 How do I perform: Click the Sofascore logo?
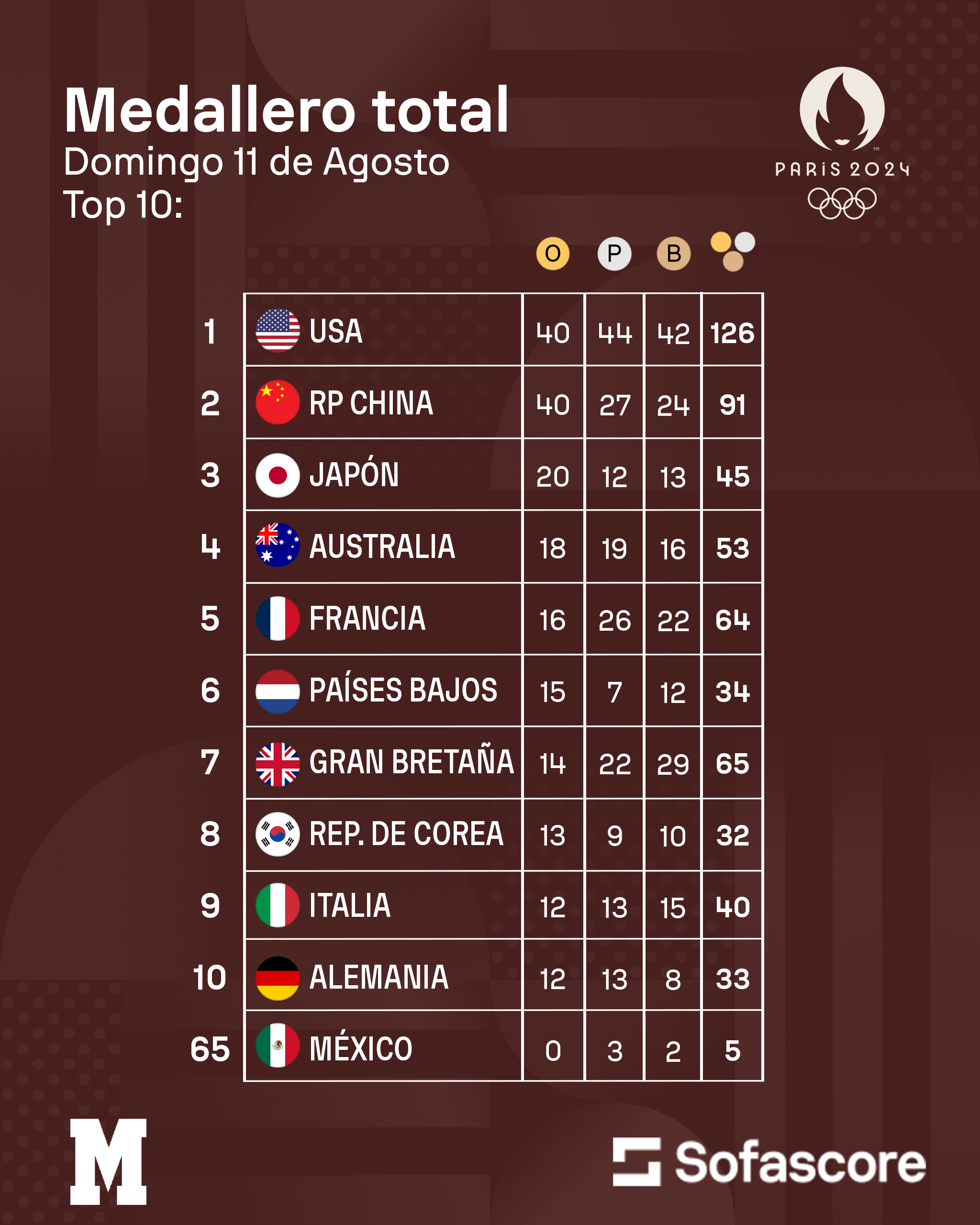[768, 1162]
